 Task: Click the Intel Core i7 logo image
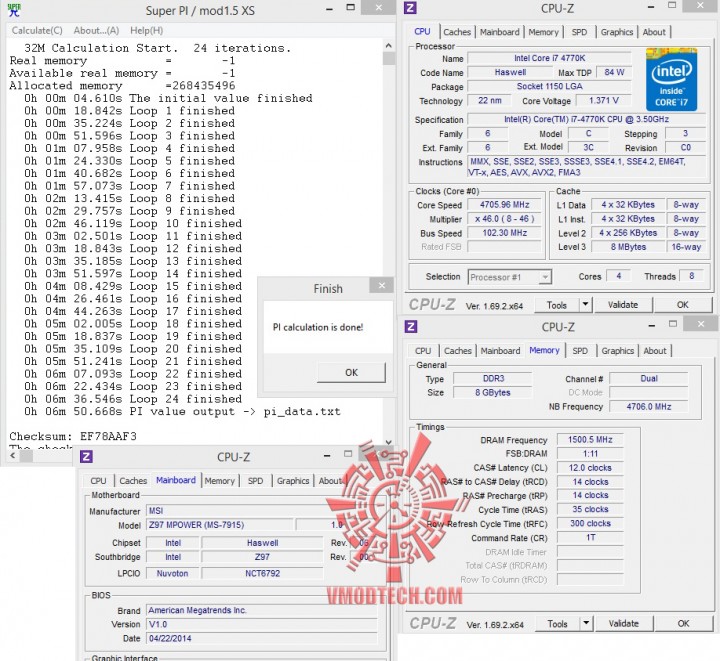[672, 79]
